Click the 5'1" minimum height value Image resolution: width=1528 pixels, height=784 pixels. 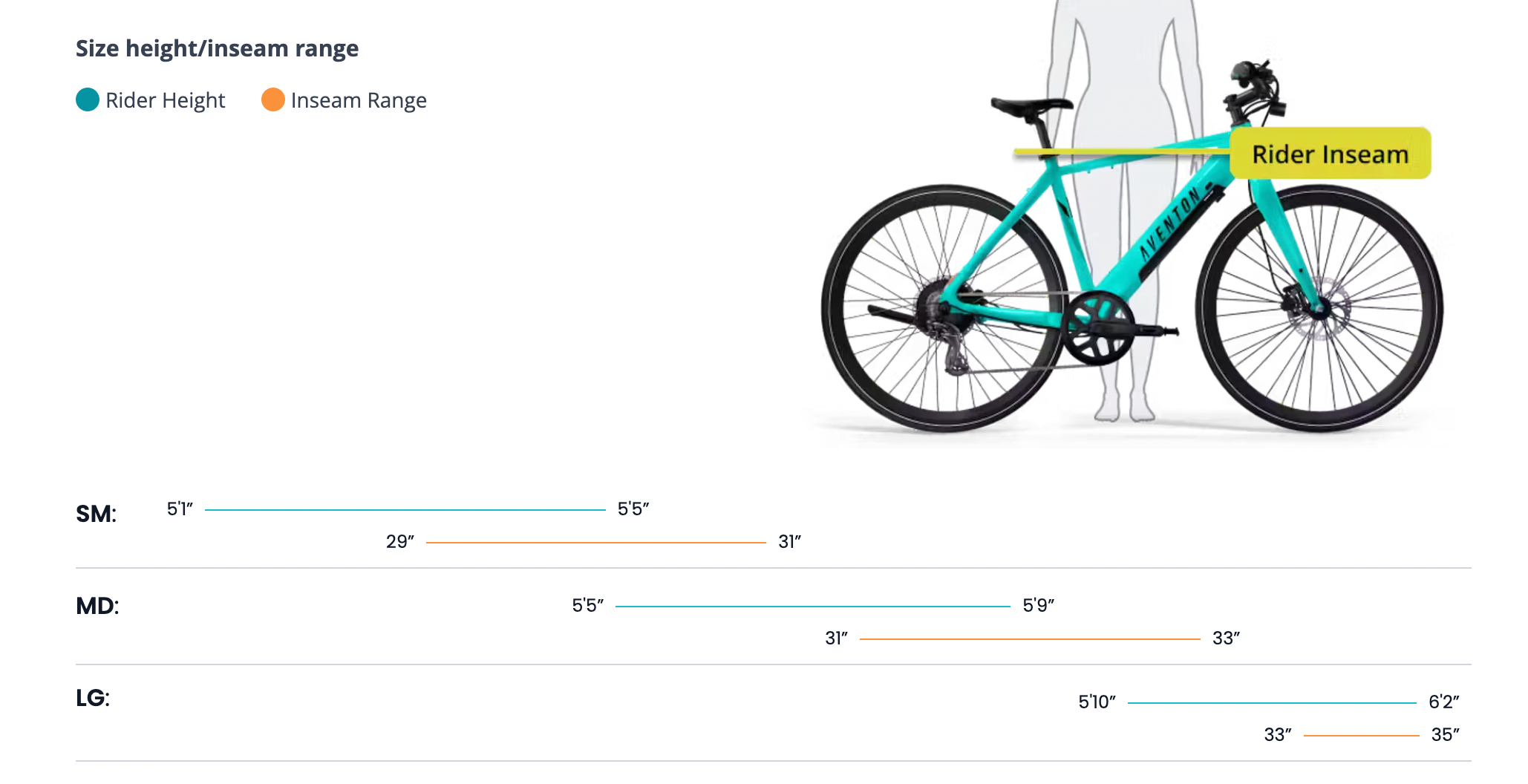click(x=180, y=509)
